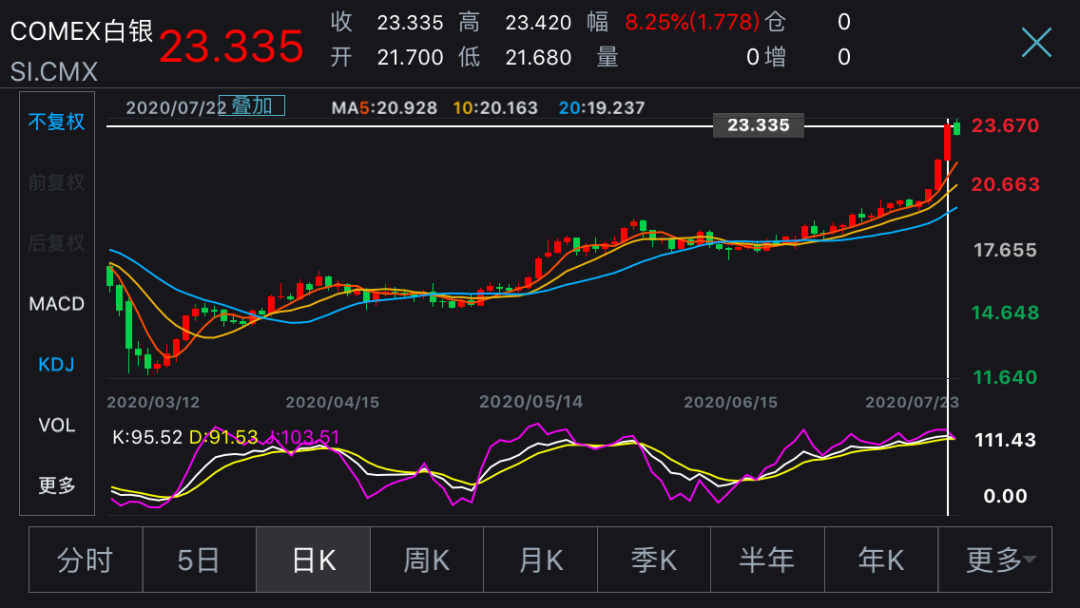The width and height of the screenshot is (1080, 608).
Task: Click the 111.43 KDJ axis label
Action: coord(1005,439)
